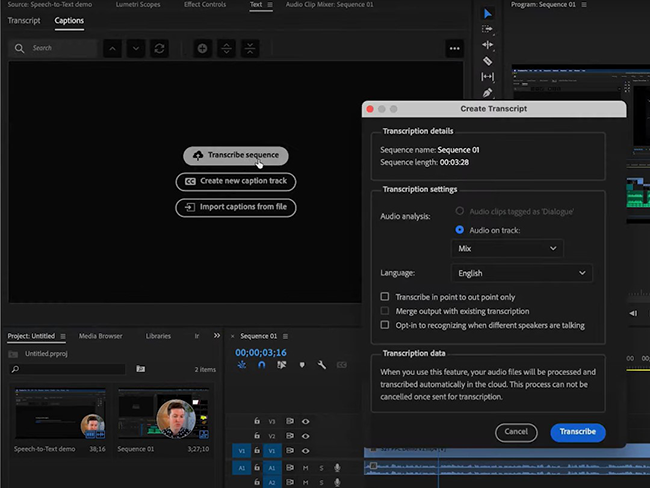The height and width of the screenshot is (488, 650).
Task: Open Program monitor panel menu icon
Action: (x=584, y=5)
